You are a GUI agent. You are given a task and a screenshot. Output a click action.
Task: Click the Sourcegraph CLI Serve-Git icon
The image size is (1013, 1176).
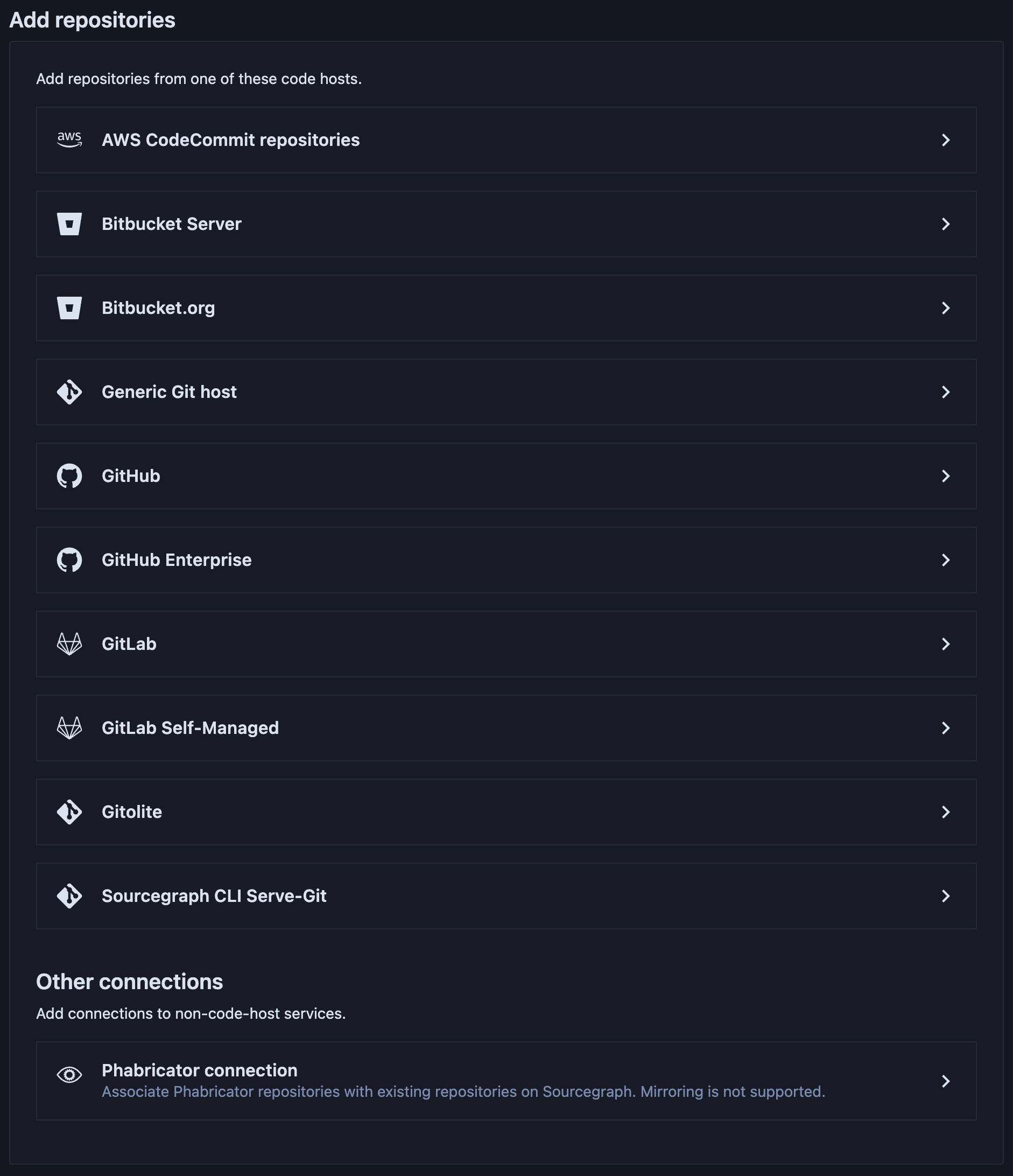(69, 896)
